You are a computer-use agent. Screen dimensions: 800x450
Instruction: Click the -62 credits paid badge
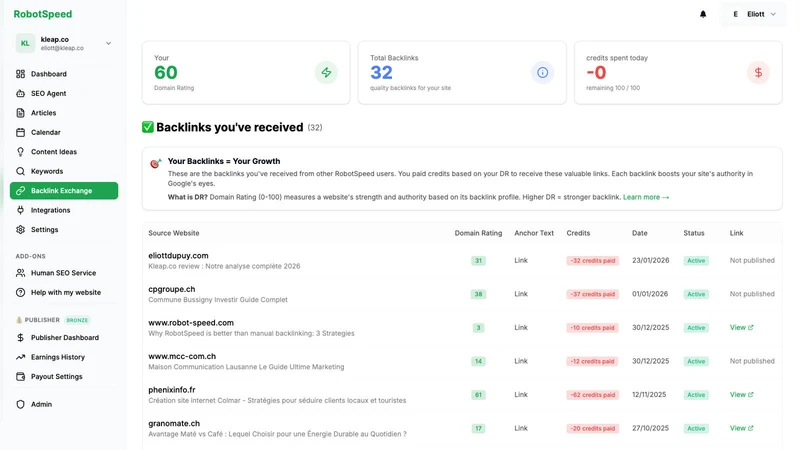click(592, 395)
